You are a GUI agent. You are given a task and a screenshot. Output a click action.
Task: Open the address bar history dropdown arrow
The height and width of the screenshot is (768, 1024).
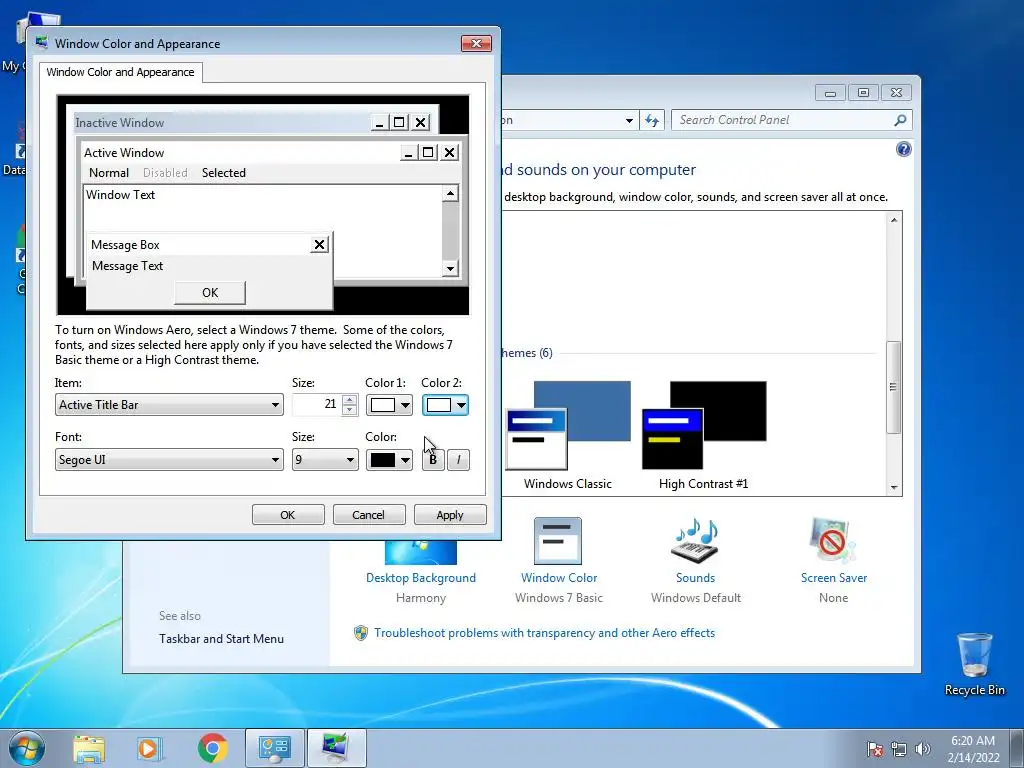coord(629,120)
